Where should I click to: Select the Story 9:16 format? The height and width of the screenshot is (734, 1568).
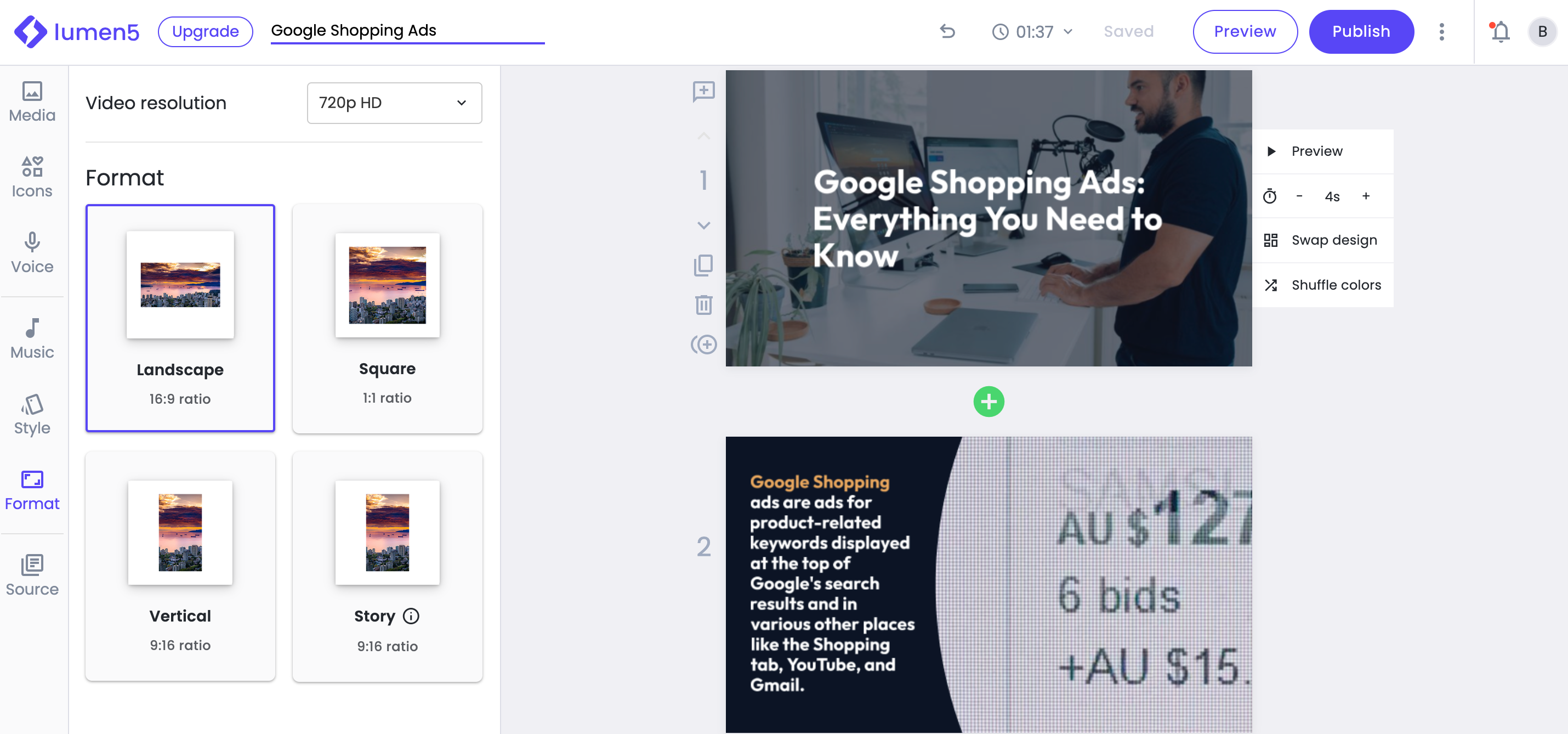pyautogui.click(x=387, y=566)
